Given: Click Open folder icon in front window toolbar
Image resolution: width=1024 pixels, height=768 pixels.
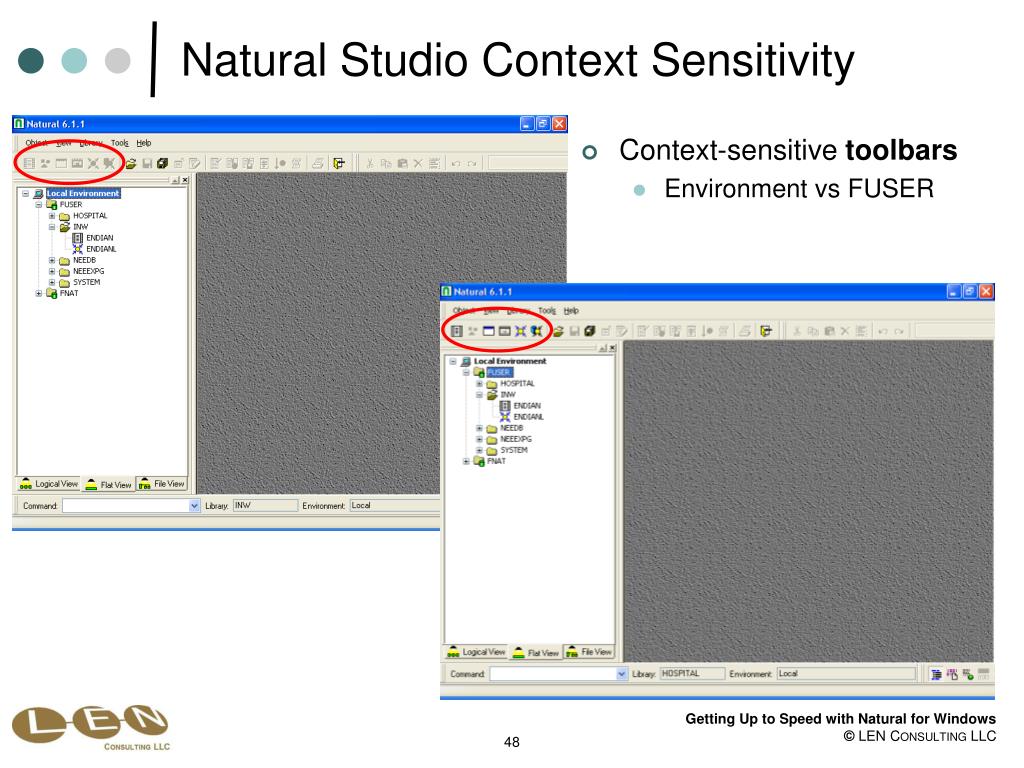Looking at the screenshot, I should [x=558, y=331].
